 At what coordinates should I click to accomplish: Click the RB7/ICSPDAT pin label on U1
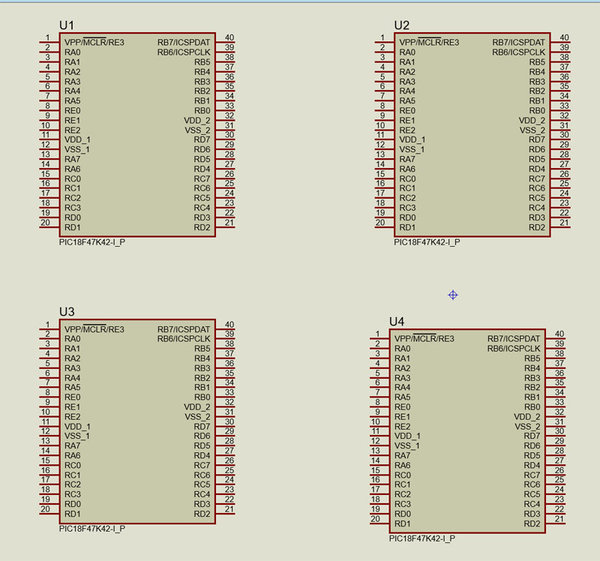point(184,42)
